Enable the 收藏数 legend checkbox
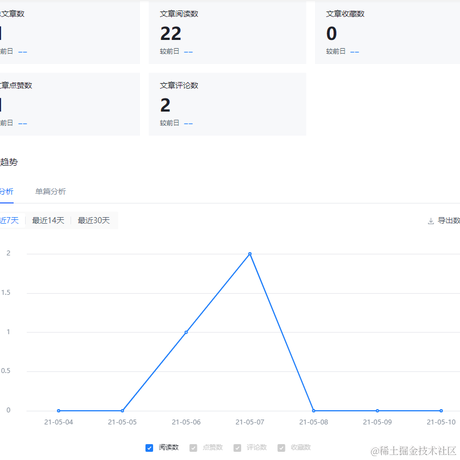This screenshot has height=460, width=460. pos(281,448)
